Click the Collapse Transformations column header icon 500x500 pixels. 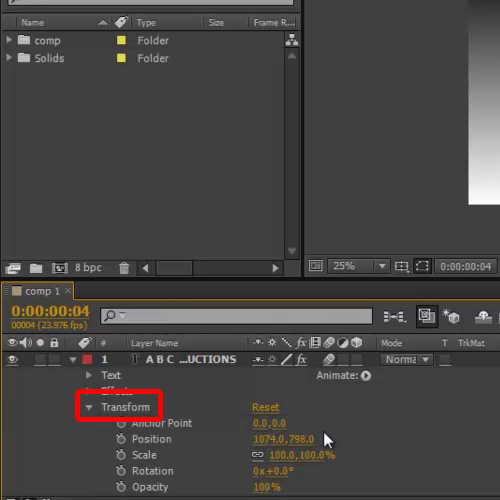point(272,343)
